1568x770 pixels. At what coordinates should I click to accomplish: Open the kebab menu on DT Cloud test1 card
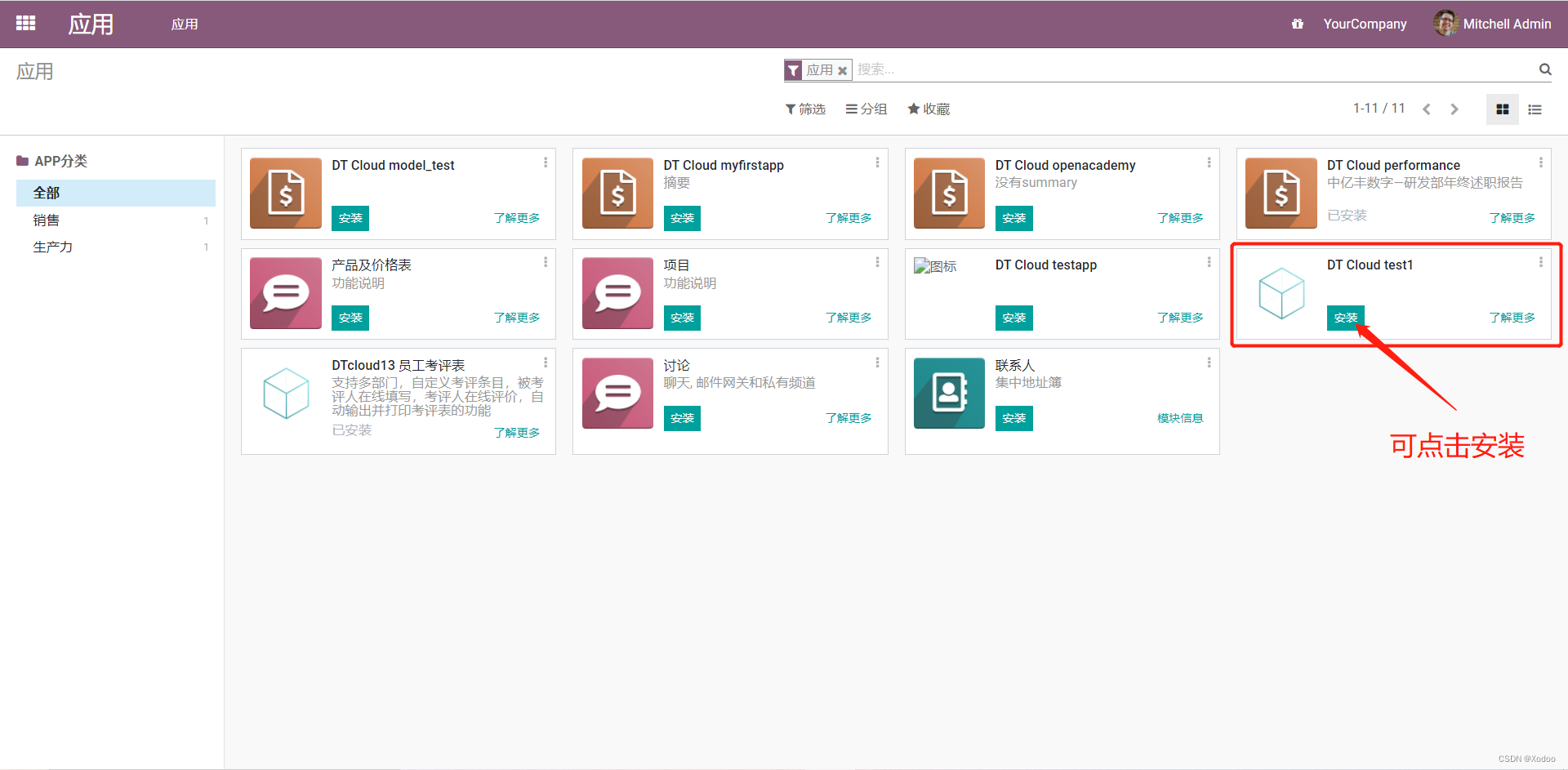pyautogui.click(x=1542, y=263)
